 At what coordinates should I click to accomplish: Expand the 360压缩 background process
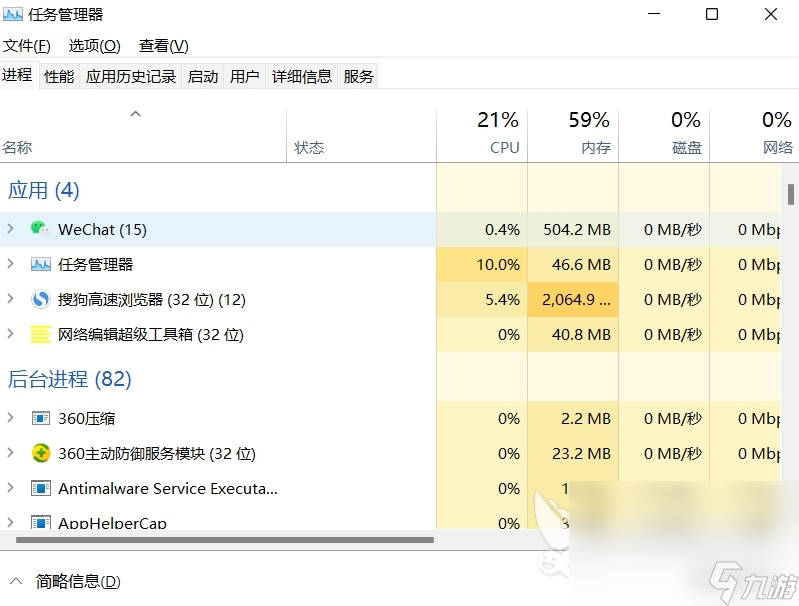coord(10,418)
